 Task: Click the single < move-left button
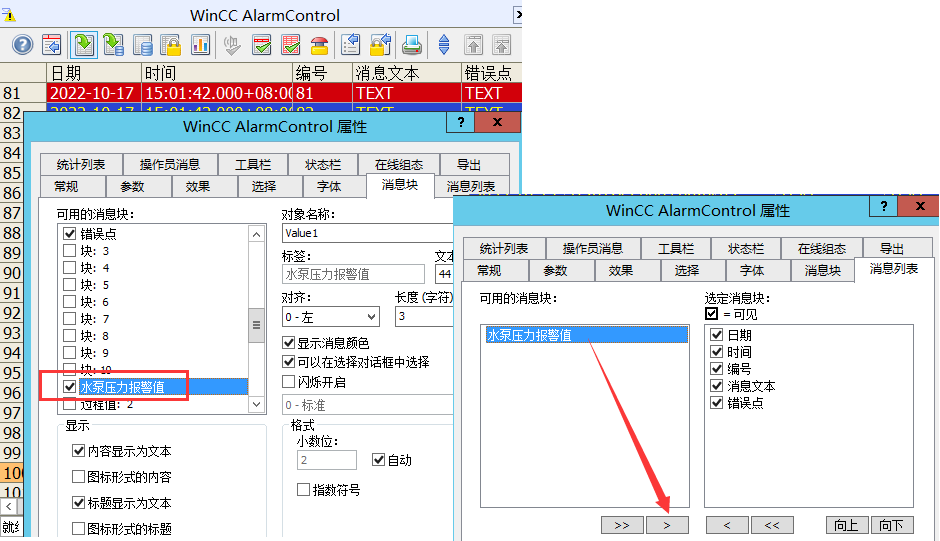pos(727,525)
